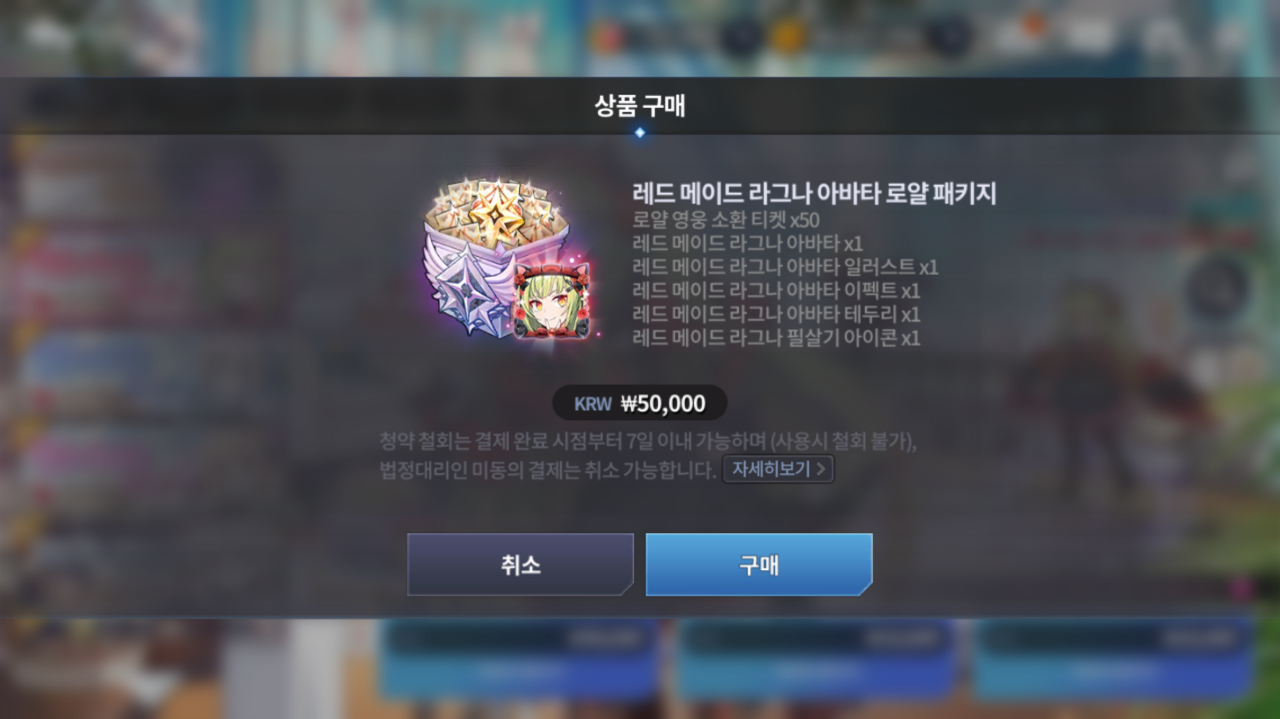Click the Red Maid Ragna avatar portrait

coord(551,301)
